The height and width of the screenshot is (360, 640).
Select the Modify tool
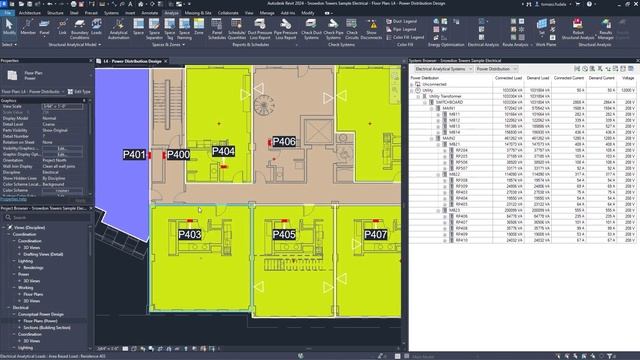point(9,28)
